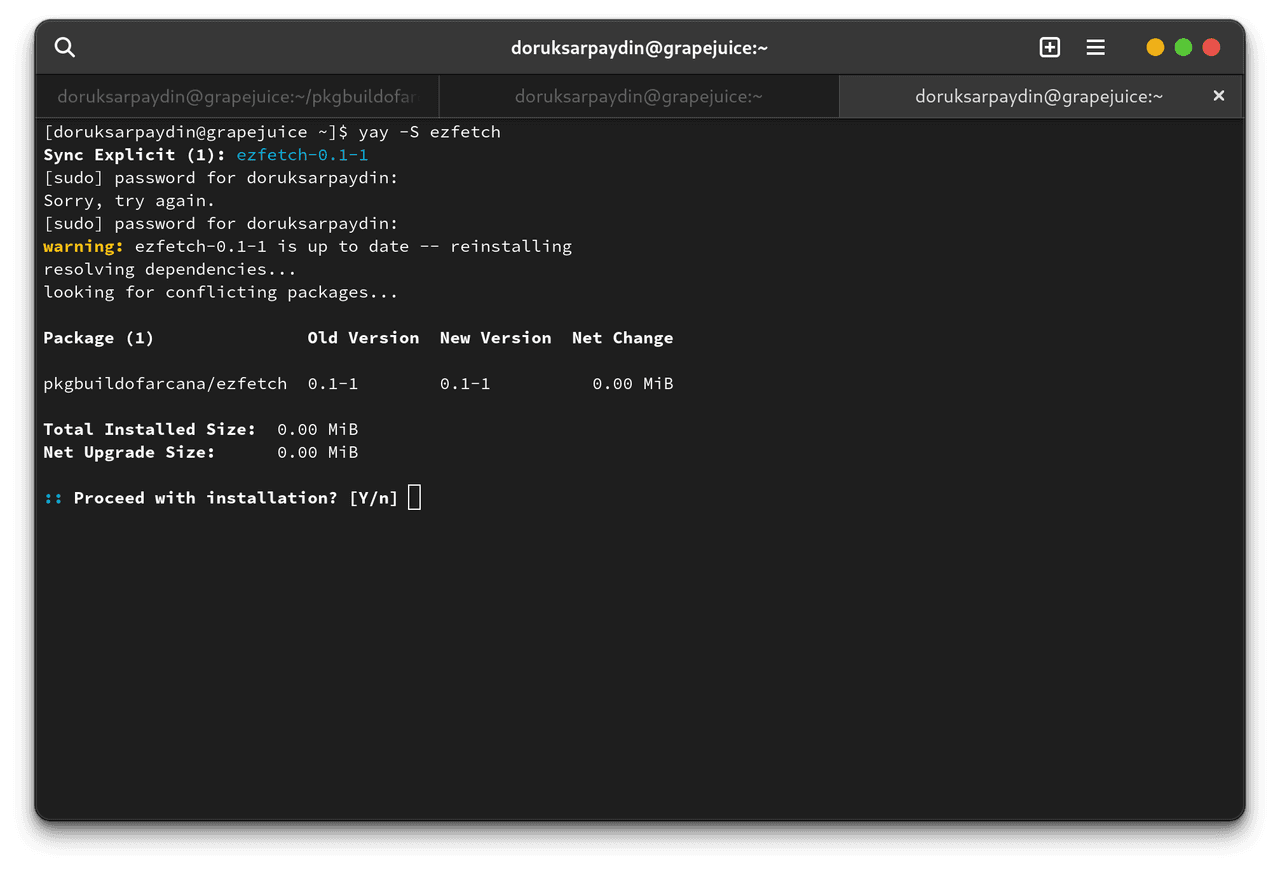
Task: Maximize the window using the green button
Action: click(x=1183, y=47)
